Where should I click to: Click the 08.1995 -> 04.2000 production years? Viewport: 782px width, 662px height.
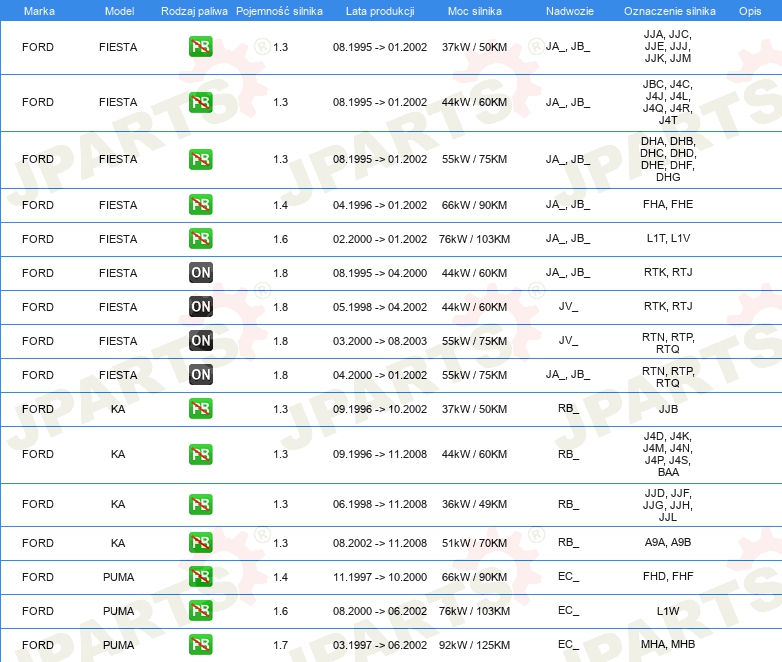(380, 273)
